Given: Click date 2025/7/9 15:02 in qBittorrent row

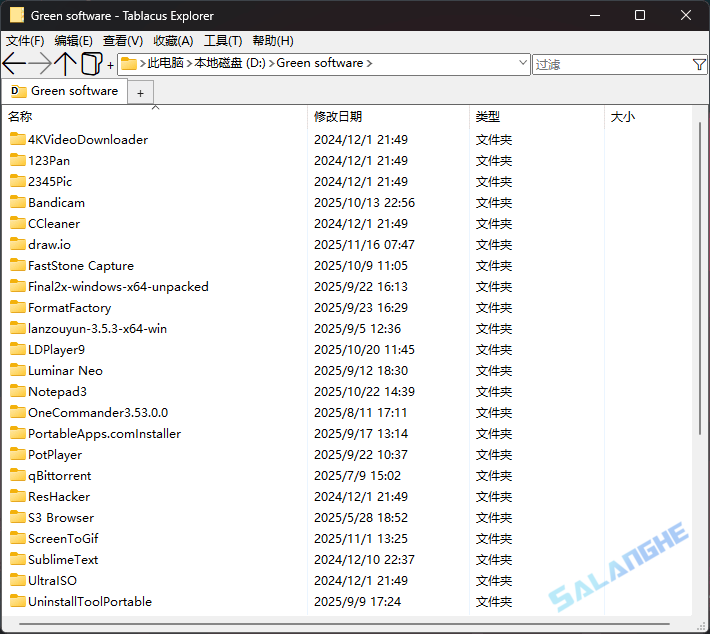Looking at the screenshot, I should pos(357,476).
